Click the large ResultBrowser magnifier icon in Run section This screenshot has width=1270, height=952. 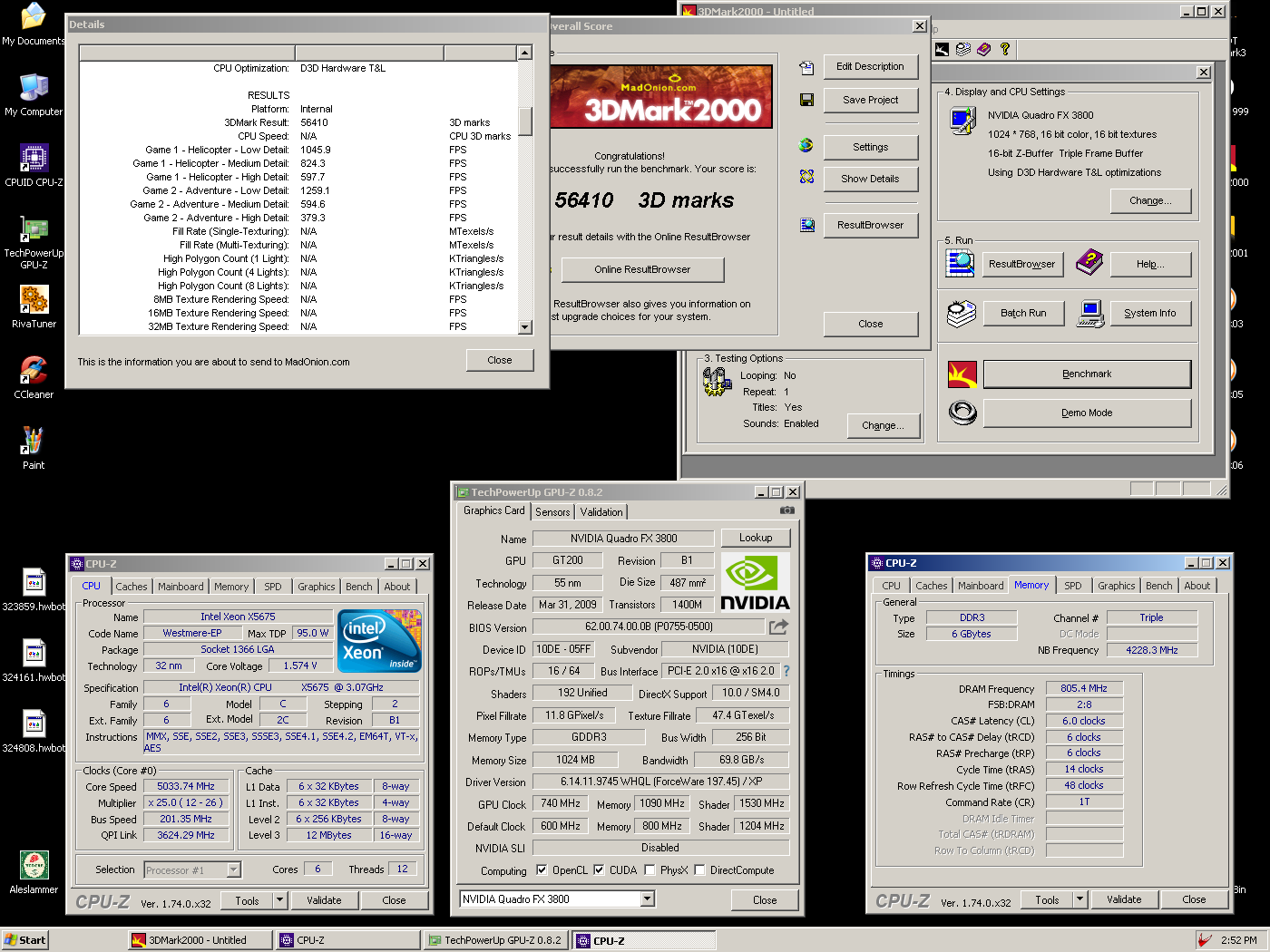pyautogui.click(x=961, y=263)
